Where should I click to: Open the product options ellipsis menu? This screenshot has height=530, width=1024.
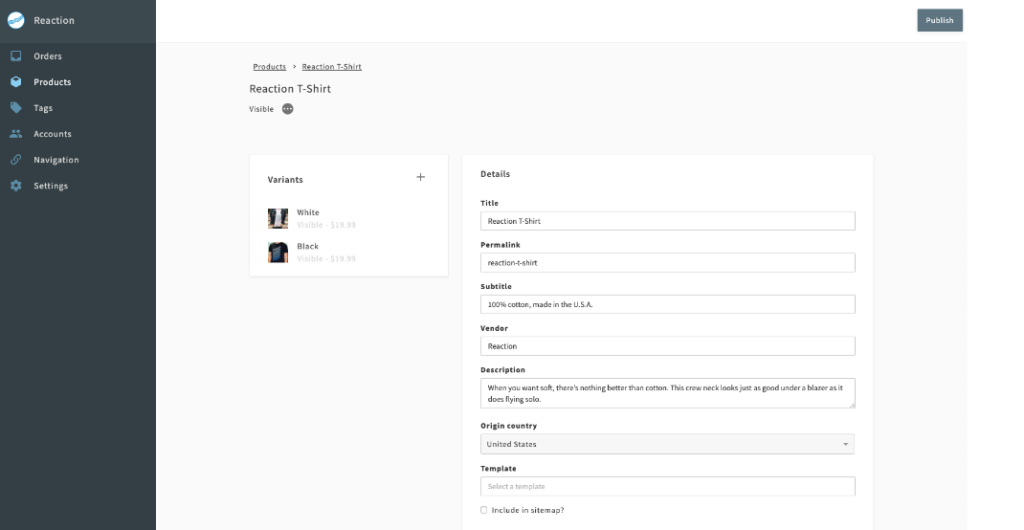[287, 109]
